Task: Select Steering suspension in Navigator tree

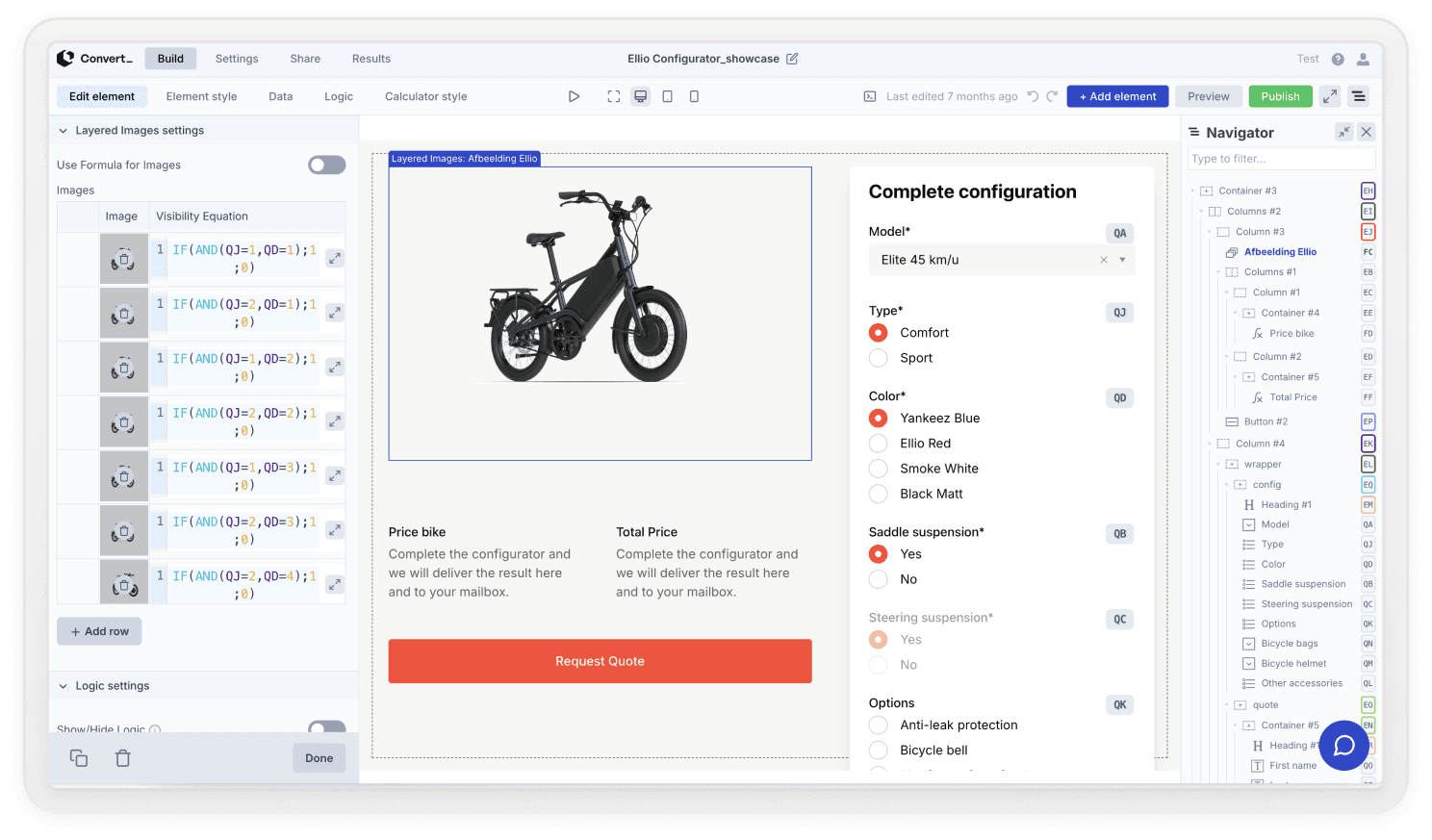Action: pos(1306,604)
